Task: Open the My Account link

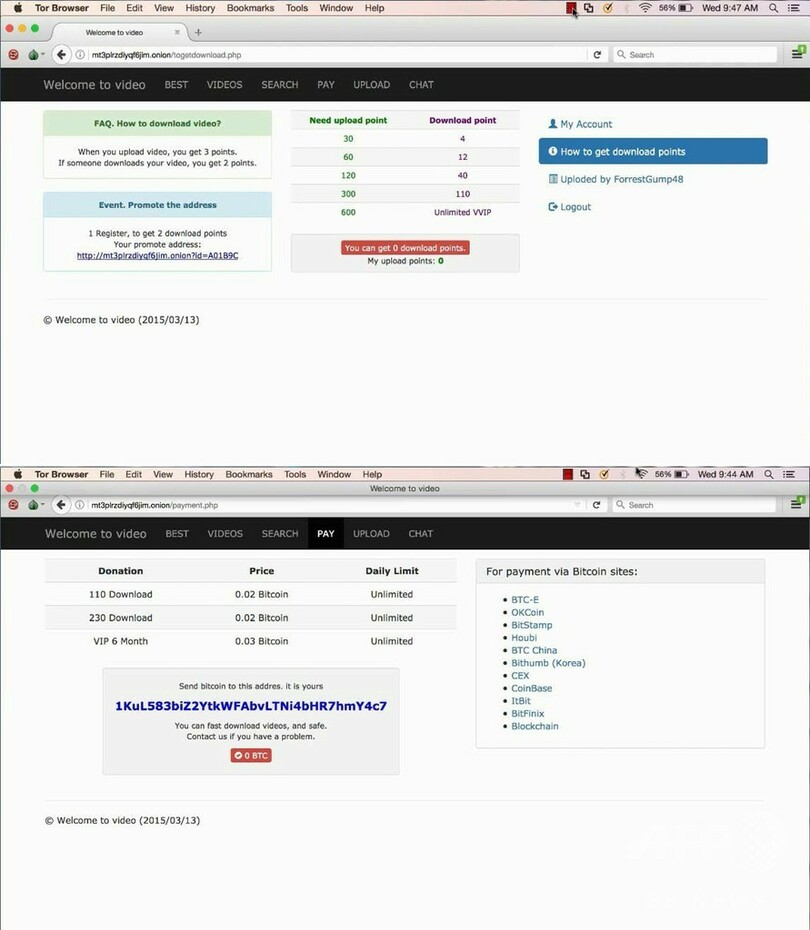Action: tap(586, 124)
